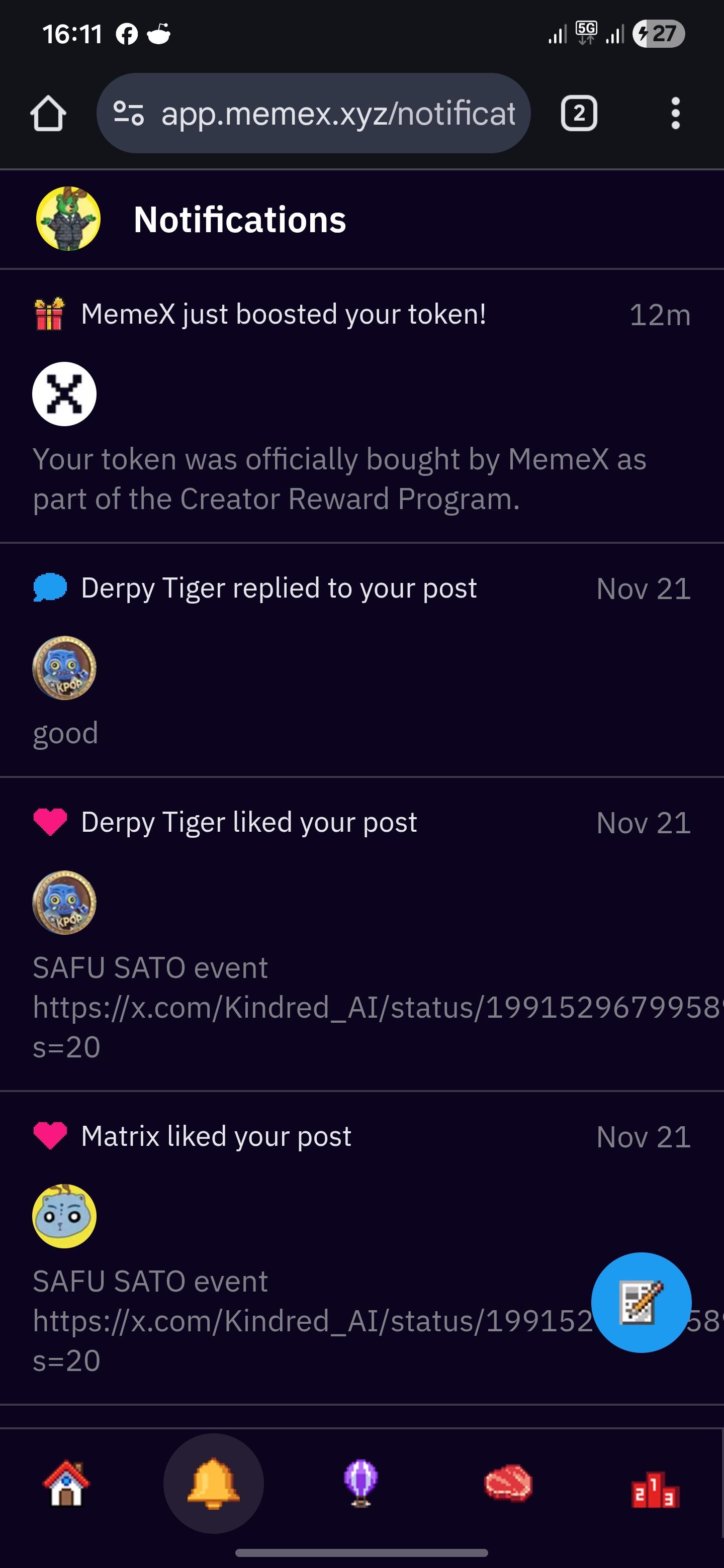724x1568 pixels.
Task: Go to the Home house tab
Action: click(x=66, y=1484)
